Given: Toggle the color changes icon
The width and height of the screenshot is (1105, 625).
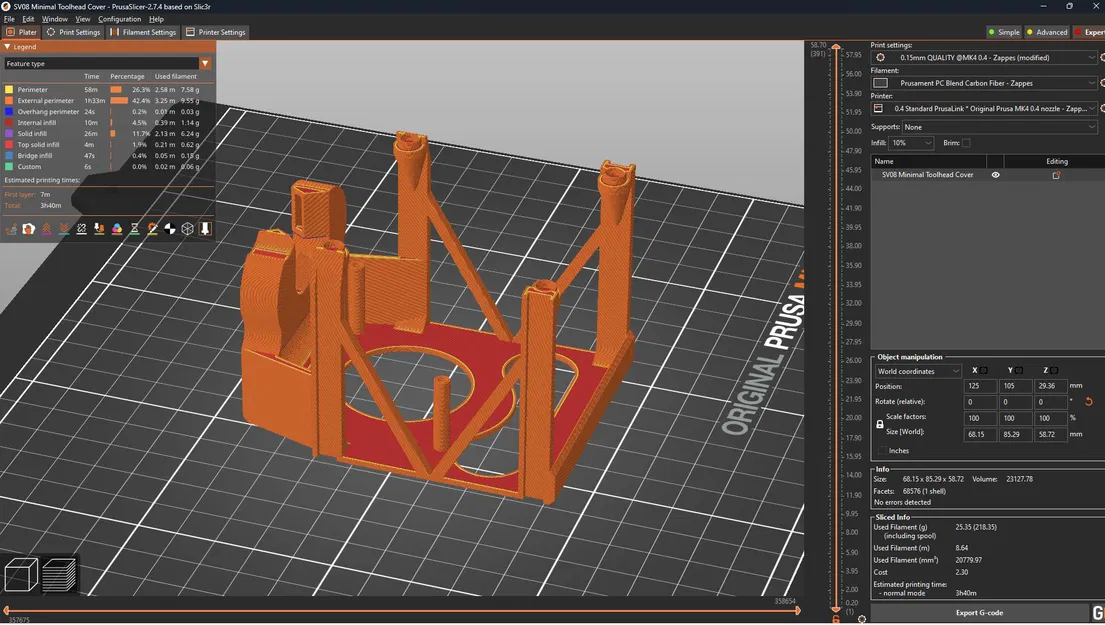Looking at the screenshot, I should [x=117, y=228].
